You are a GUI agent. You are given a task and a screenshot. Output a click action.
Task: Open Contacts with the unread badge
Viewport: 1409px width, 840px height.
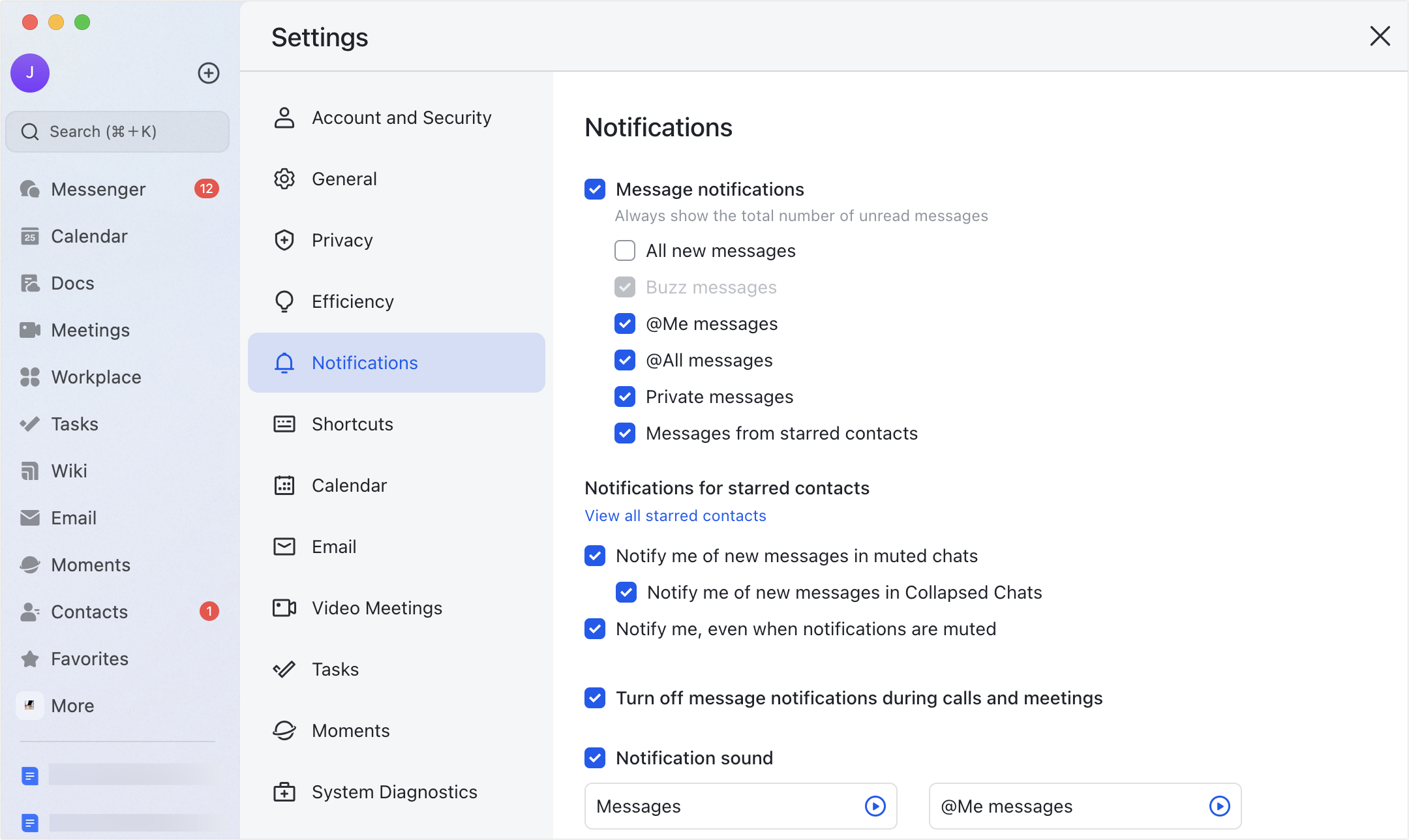(89, 612)
